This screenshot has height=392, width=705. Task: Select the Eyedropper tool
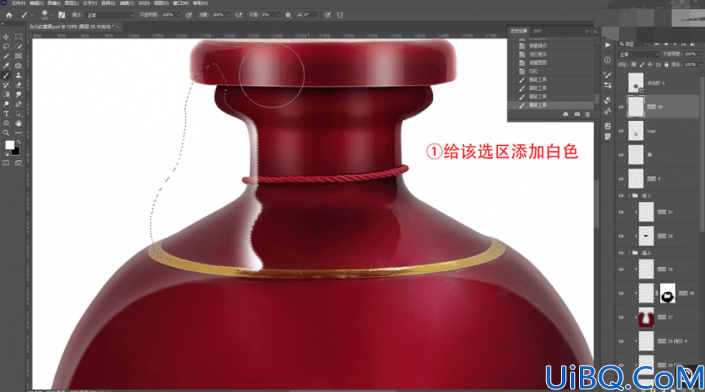click(x=6, y=66)
